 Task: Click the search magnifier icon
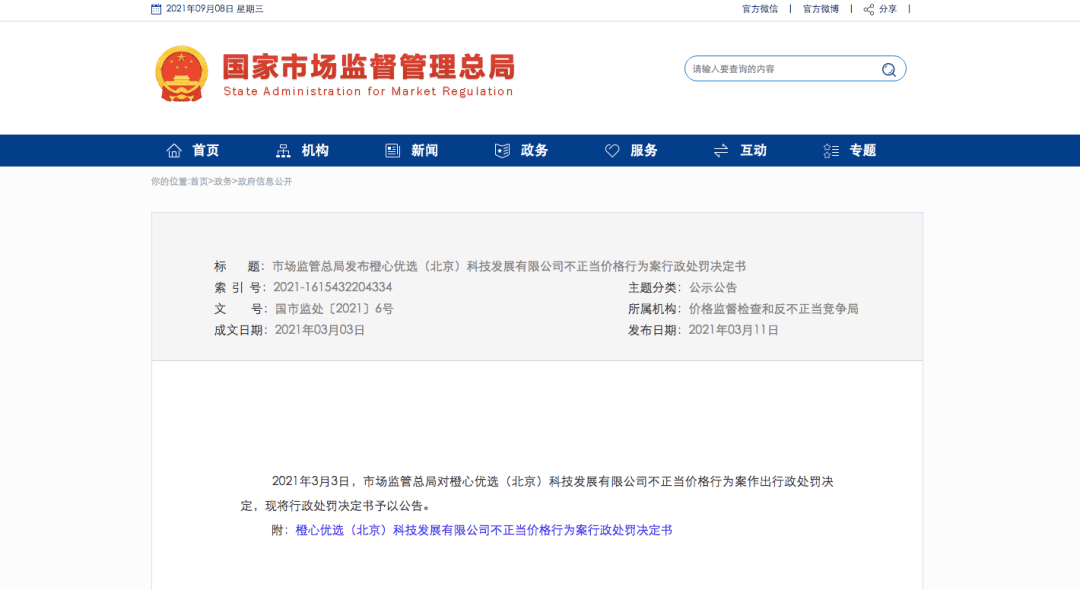[x=889, y=70]
